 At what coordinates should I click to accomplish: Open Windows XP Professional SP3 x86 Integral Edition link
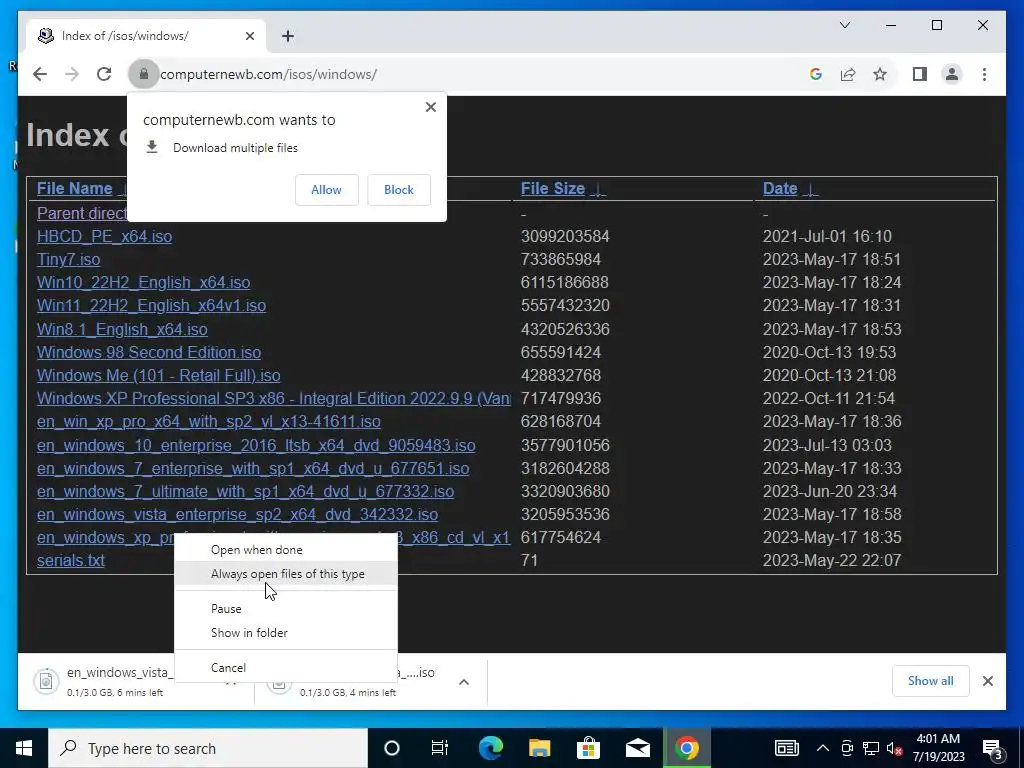tap(274, 398)
